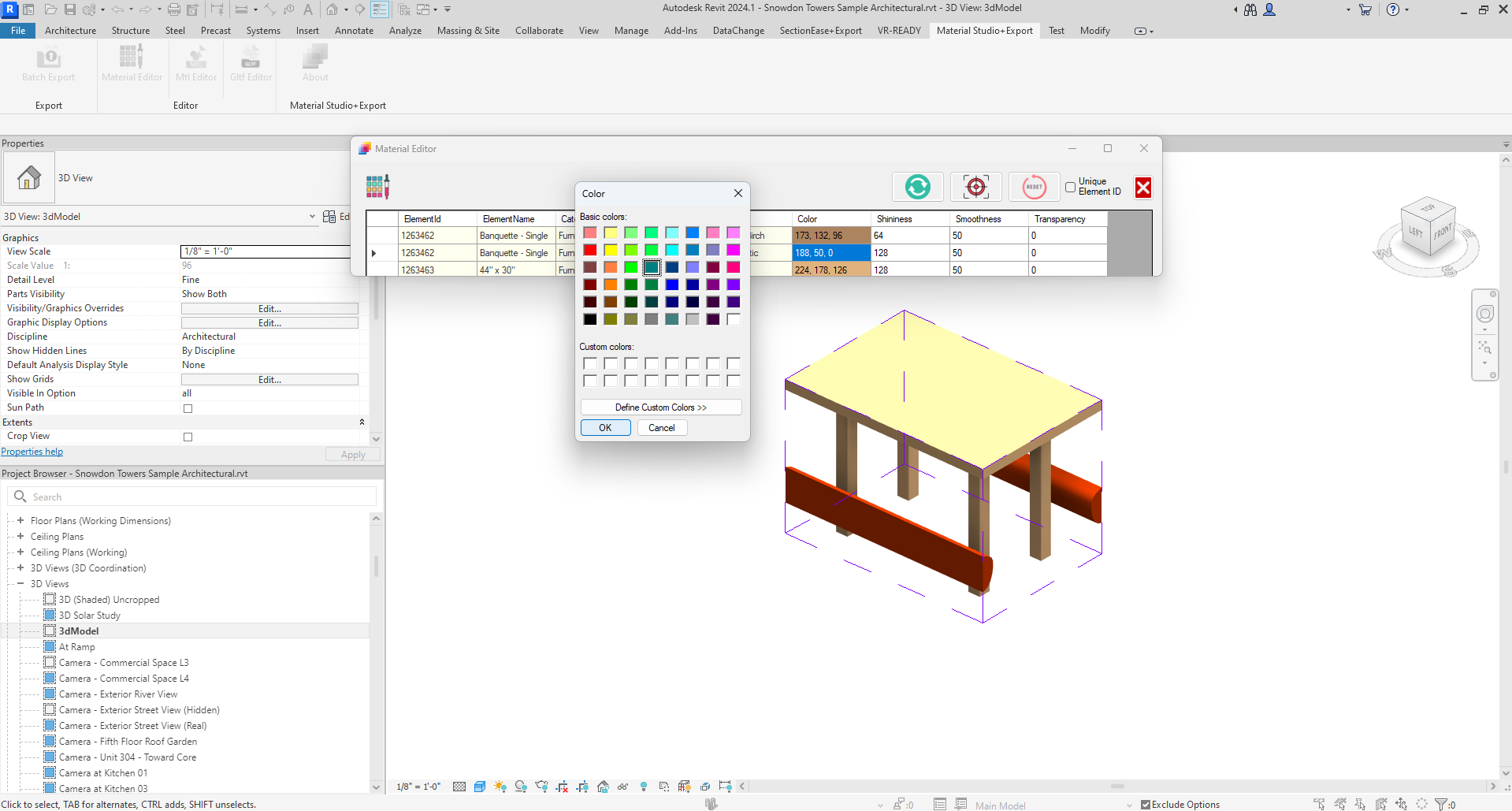This screenshot has height=811, width=1512.
Task: Click the Open folder icon in quick access toolbar
Action: (50, 9)
